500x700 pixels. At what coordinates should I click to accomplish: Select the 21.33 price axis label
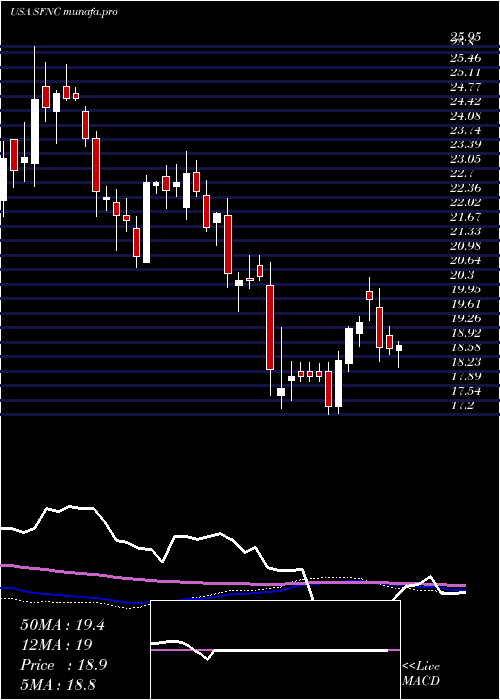point(466,231)
